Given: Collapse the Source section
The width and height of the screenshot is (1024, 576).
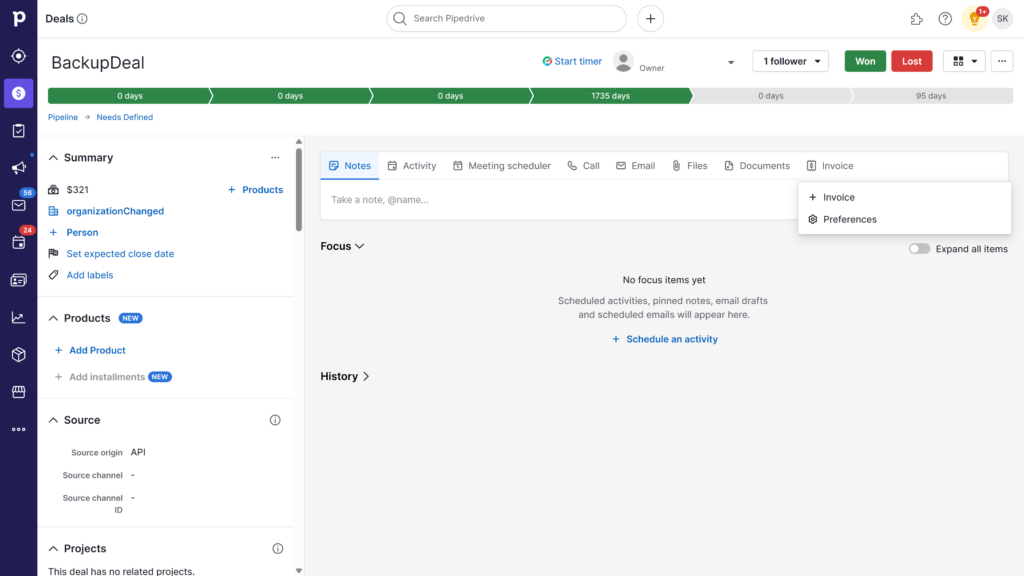Looking at the screenshot, I should click(x=53, y=420).
